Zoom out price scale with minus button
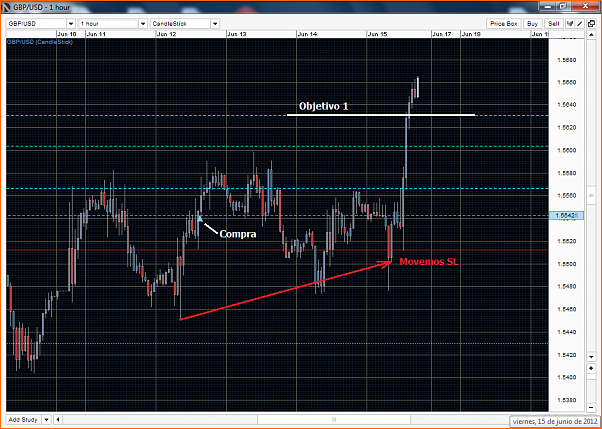Screen dimensions: 602x429 point(591,407)
